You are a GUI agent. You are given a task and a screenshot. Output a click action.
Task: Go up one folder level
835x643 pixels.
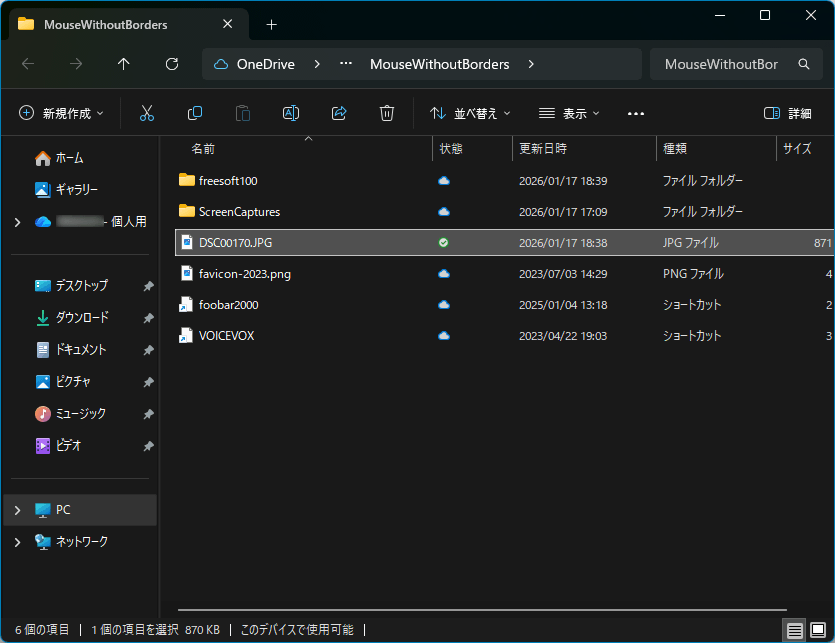[124, 64]
